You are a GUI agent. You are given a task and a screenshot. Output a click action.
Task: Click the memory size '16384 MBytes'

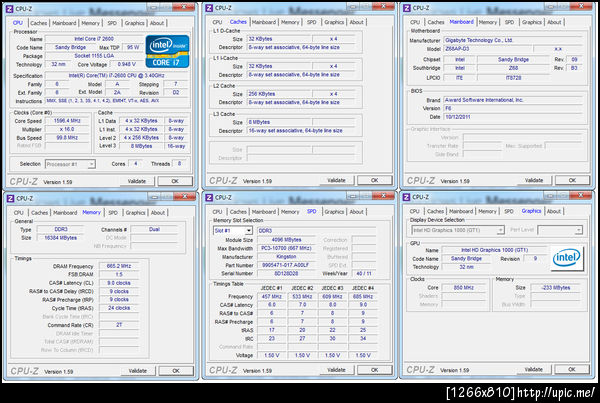[60, 238]
